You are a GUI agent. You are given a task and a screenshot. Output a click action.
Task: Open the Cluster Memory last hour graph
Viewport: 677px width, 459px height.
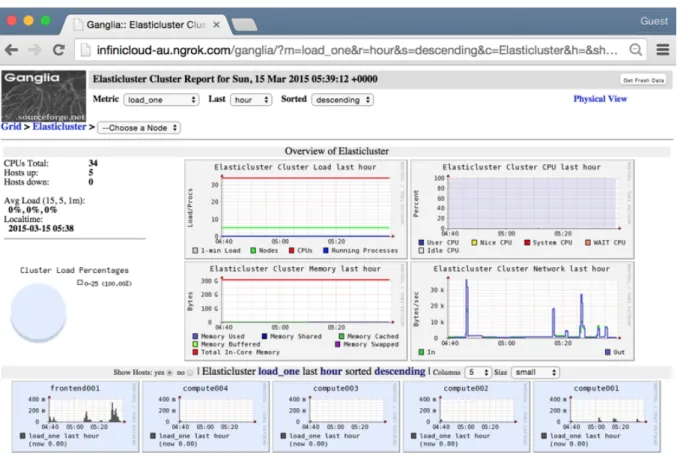click(296, 311)
